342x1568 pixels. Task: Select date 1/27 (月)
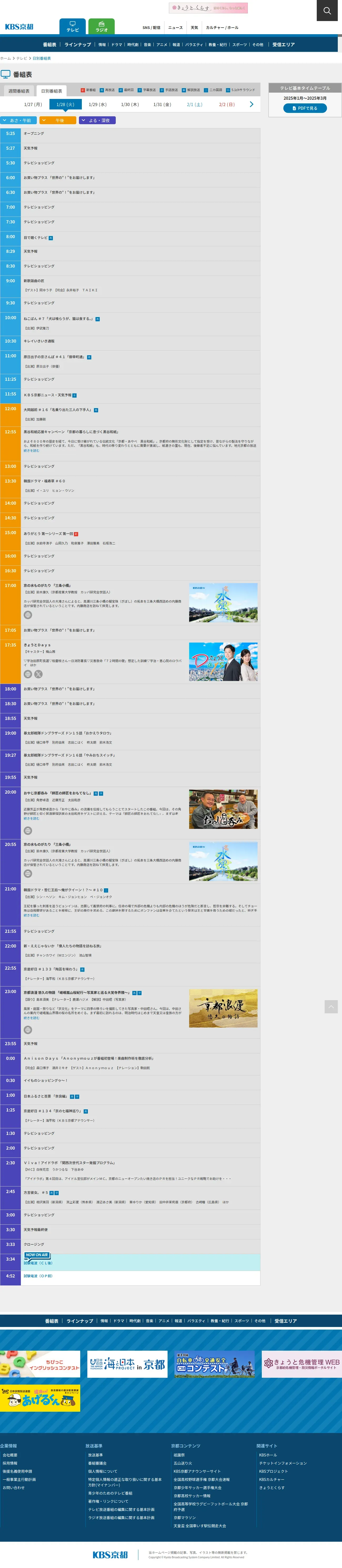click(33, 105)
